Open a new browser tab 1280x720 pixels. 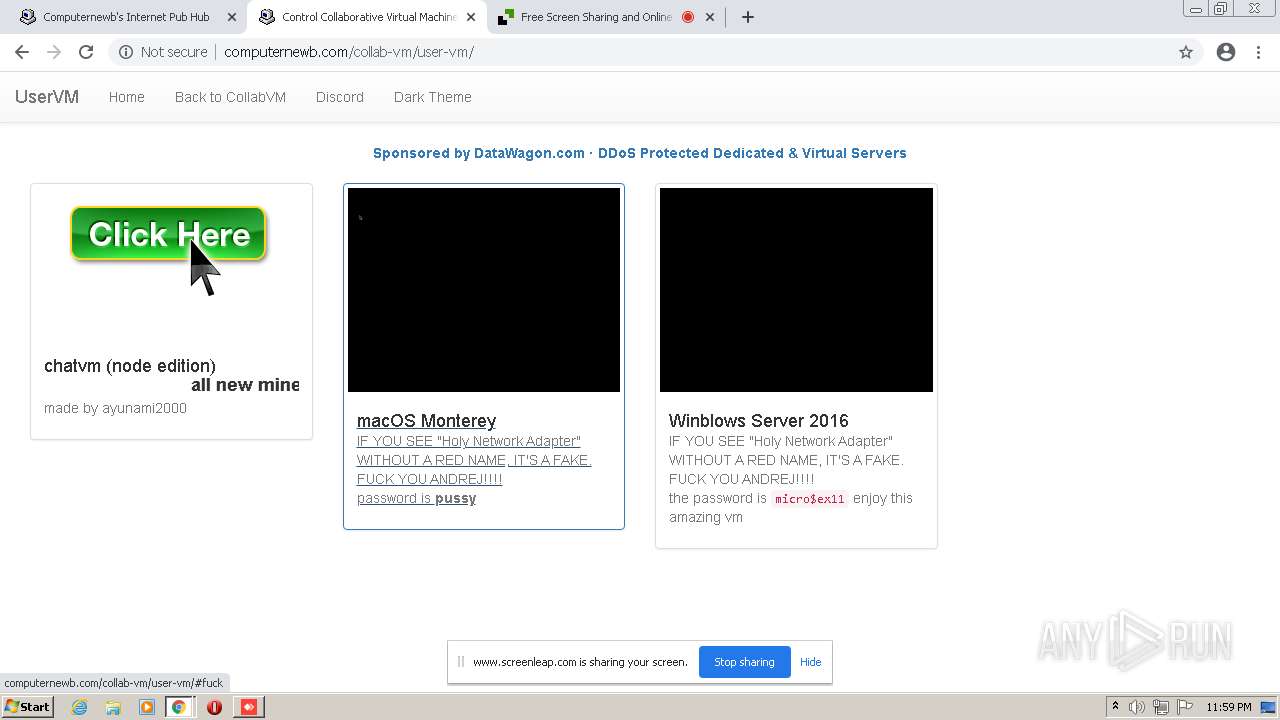click(747, 17)
